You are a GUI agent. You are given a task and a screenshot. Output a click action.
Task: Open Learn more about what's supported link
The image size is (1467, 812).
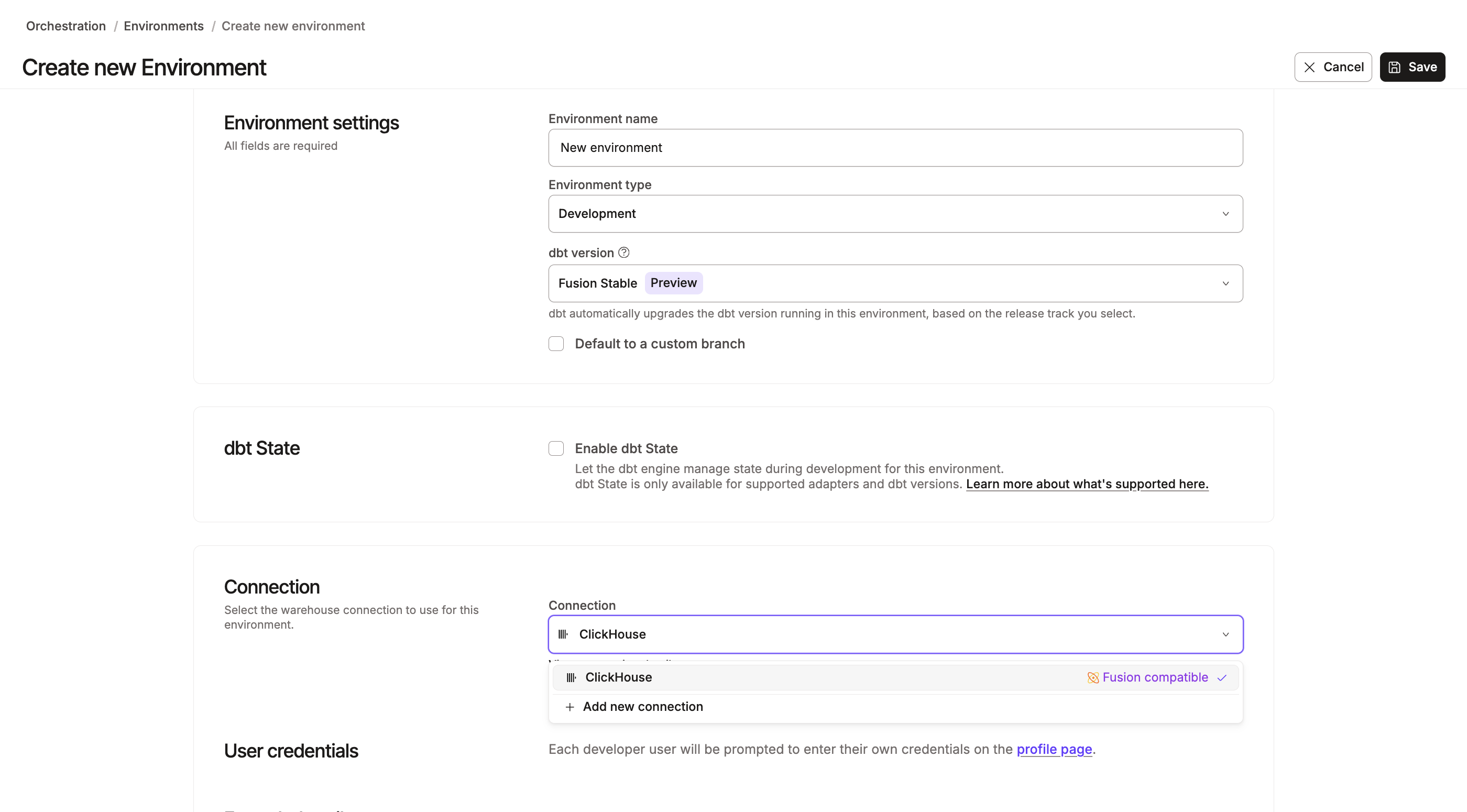[1087, 484]
